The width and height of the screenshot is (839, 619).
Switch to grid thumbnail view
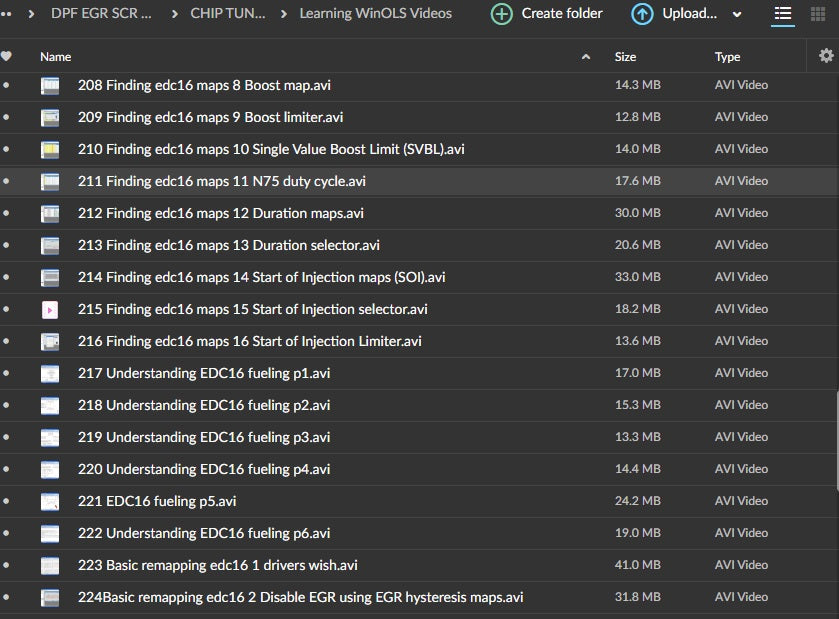point(817,14)
